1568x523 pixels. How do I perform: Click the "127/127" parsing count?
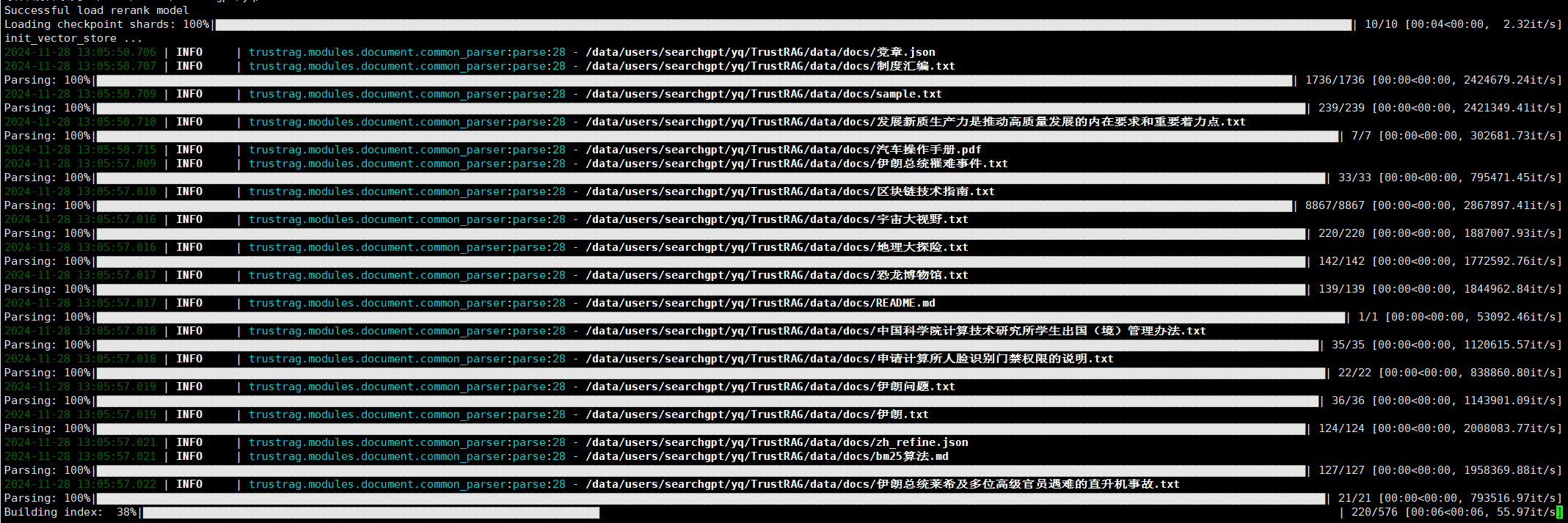point(1341,470)
